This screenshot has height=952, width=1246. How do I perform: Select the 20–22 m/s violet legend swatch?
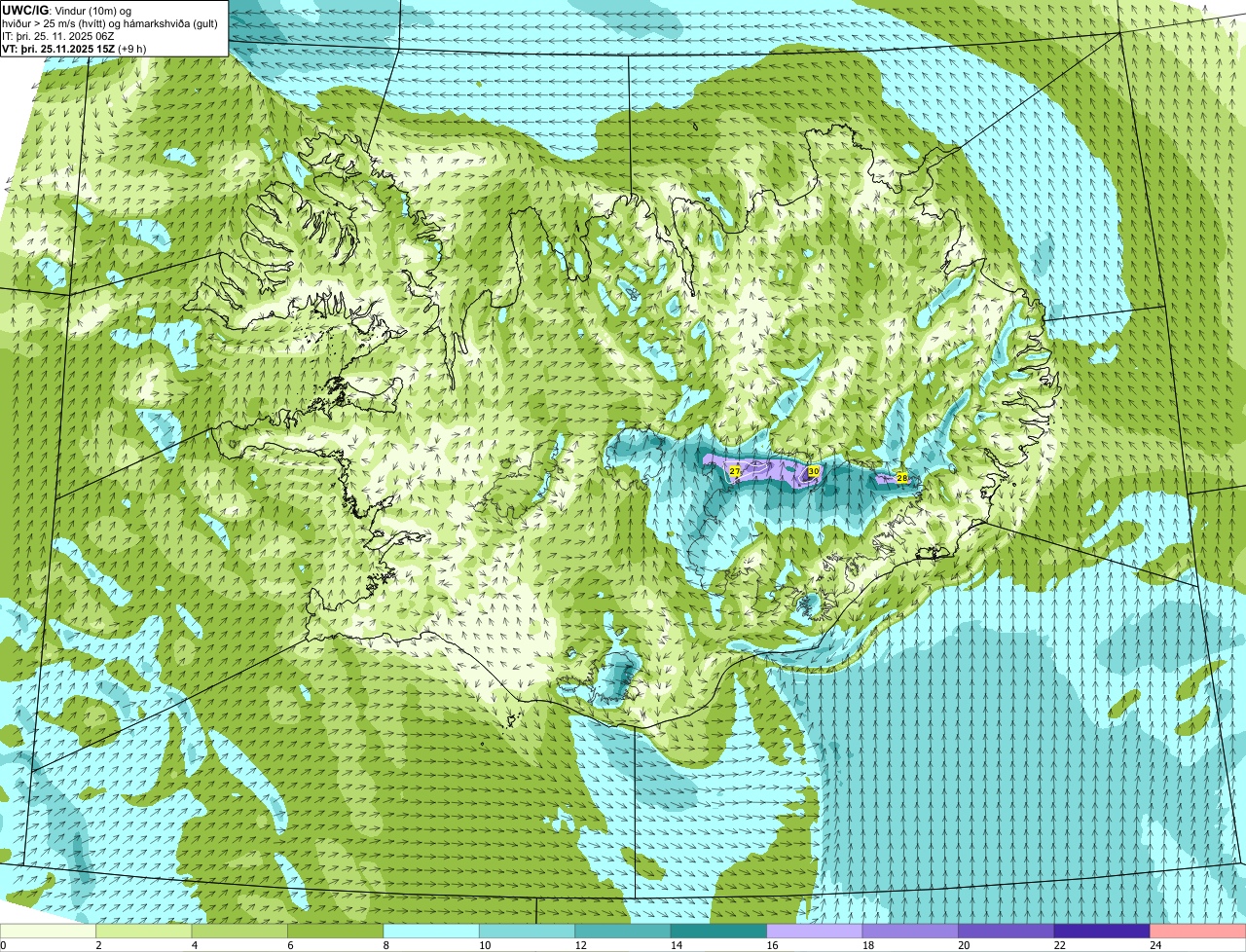pos(1007,931)
